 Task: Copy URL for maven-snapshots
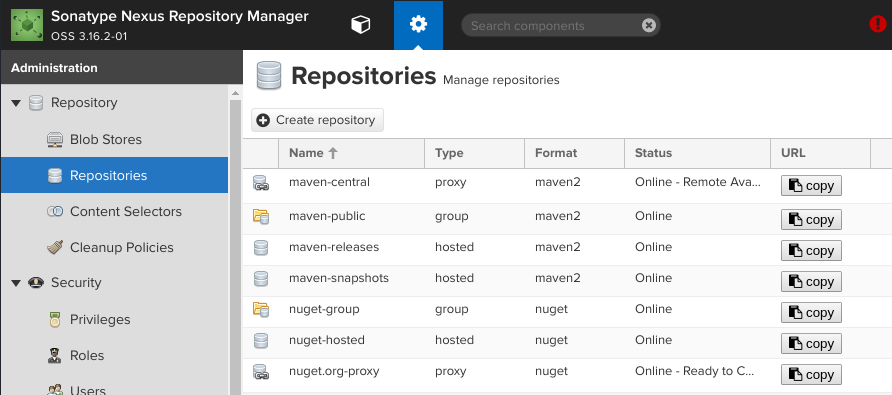[x=811, y=281]
